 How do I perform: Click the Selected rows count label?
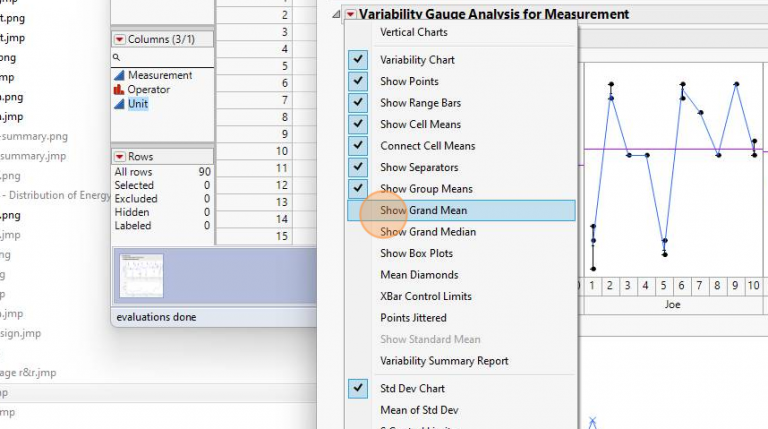(134, 185)
